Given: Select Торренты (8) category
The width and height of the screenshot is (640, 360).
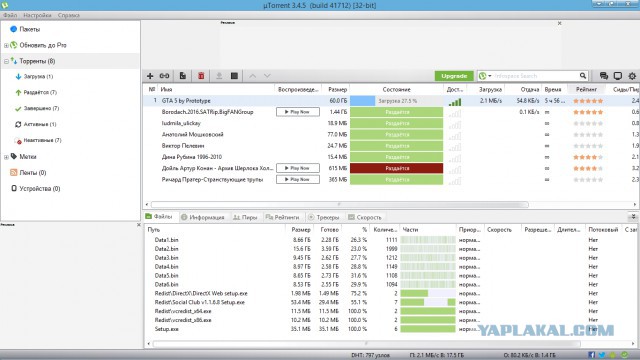Looking at the screenshot, I should pos(37,61).
